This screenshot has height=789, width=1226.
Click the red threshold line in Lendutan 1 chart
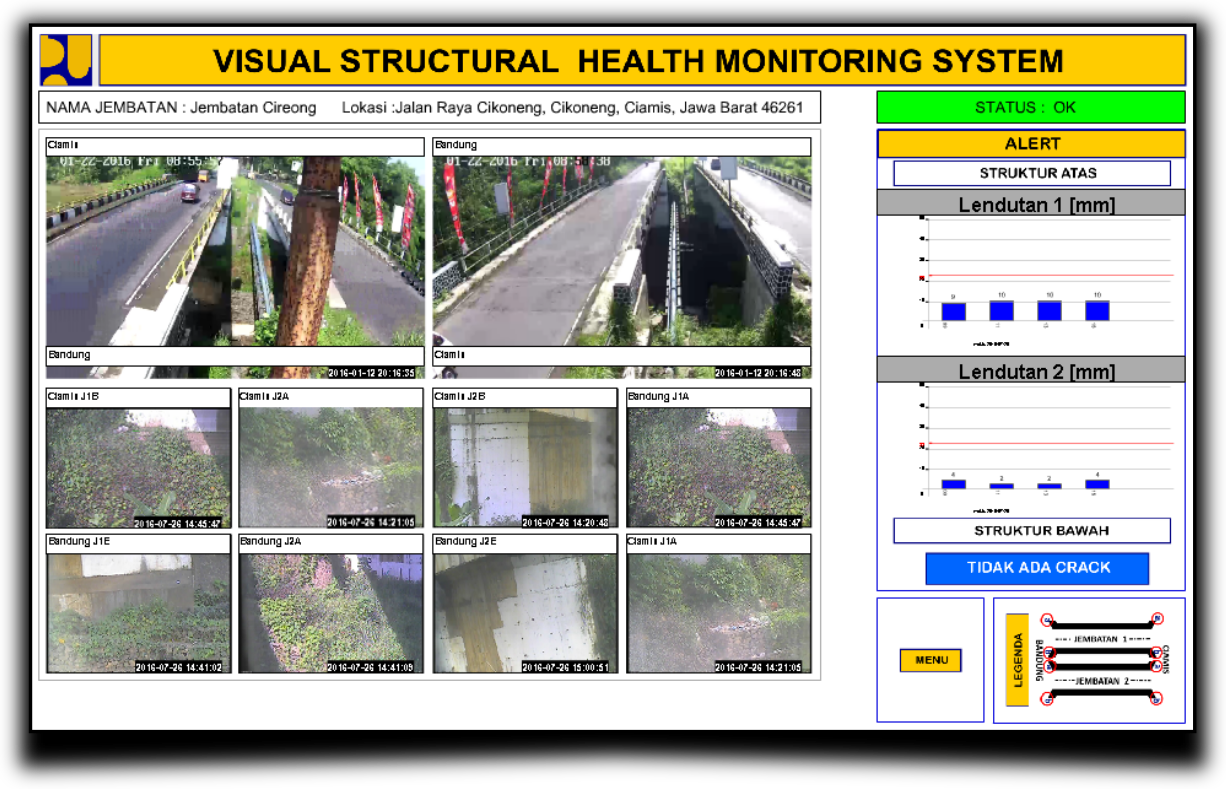1050,275
